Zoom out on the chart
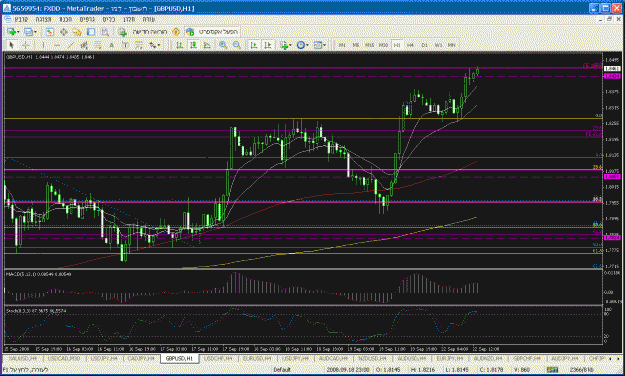This screenshot has width=625, height=376. [237, 45]
